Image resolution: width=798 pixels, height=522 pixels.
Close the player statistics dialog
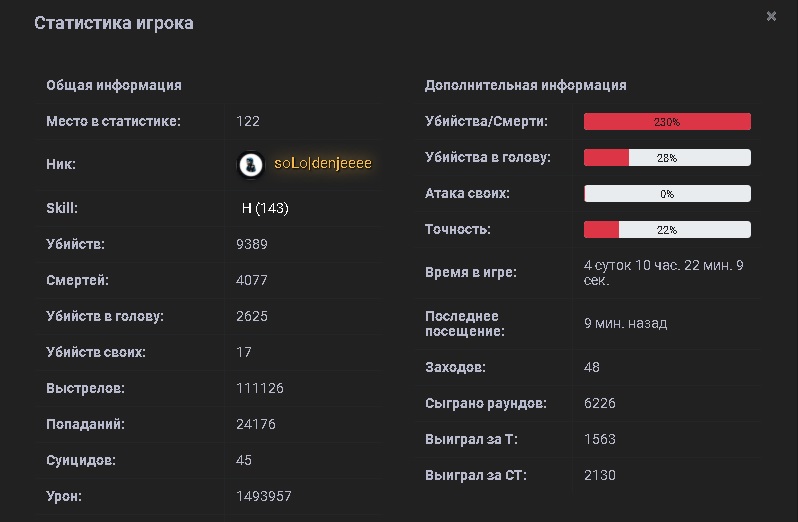point(771,17)
